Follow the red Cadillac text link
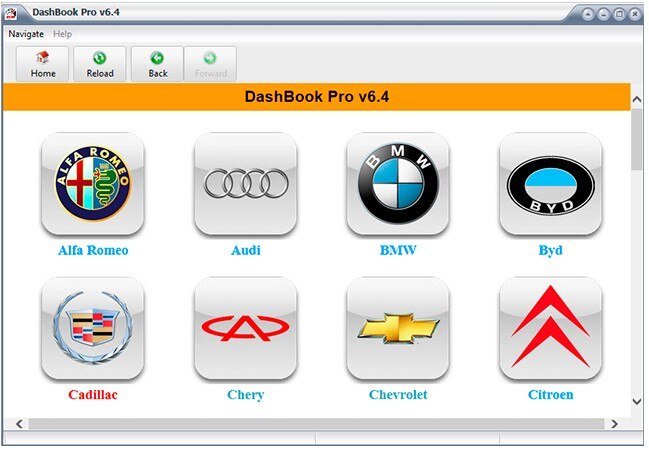649x452 pixels. click(x=93, y=395)
